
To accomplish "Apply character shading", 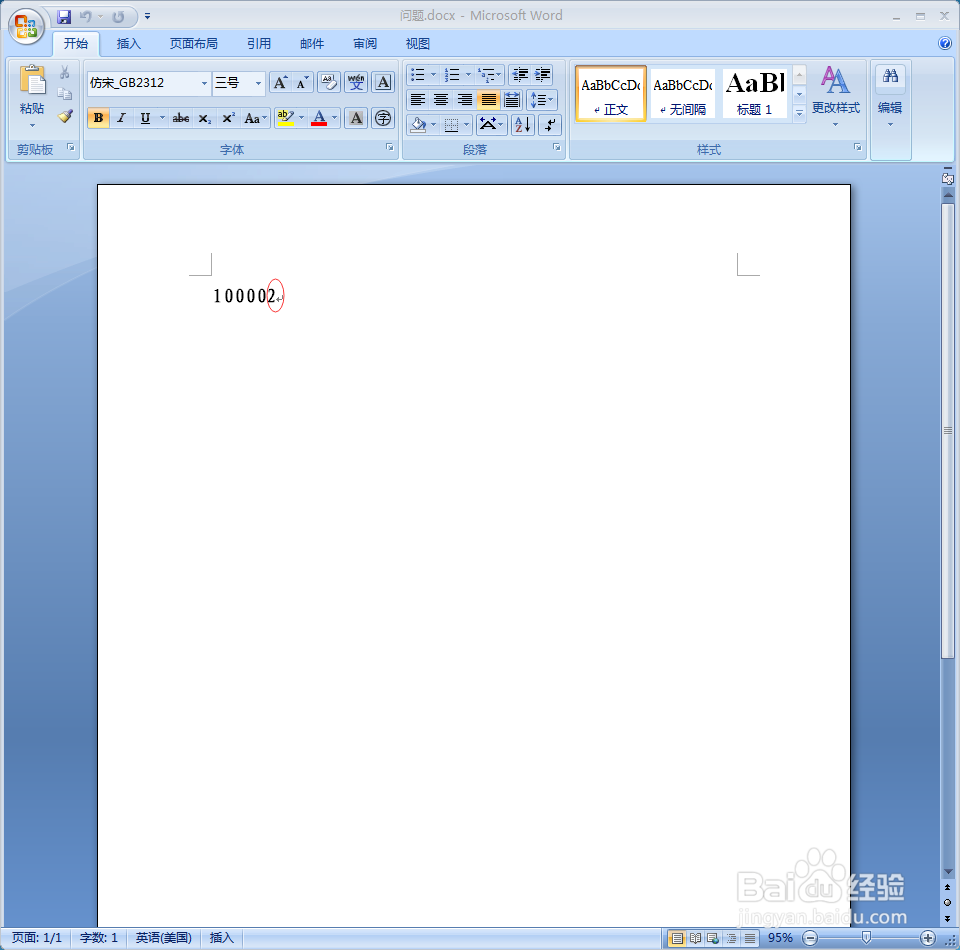I will click(356, 118).
